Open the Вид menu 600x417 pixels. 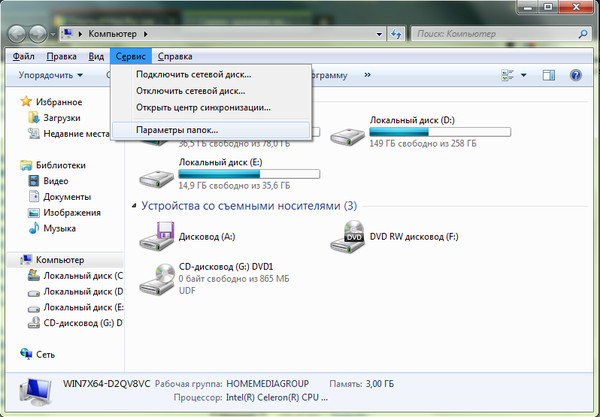[x=96, y=57]
